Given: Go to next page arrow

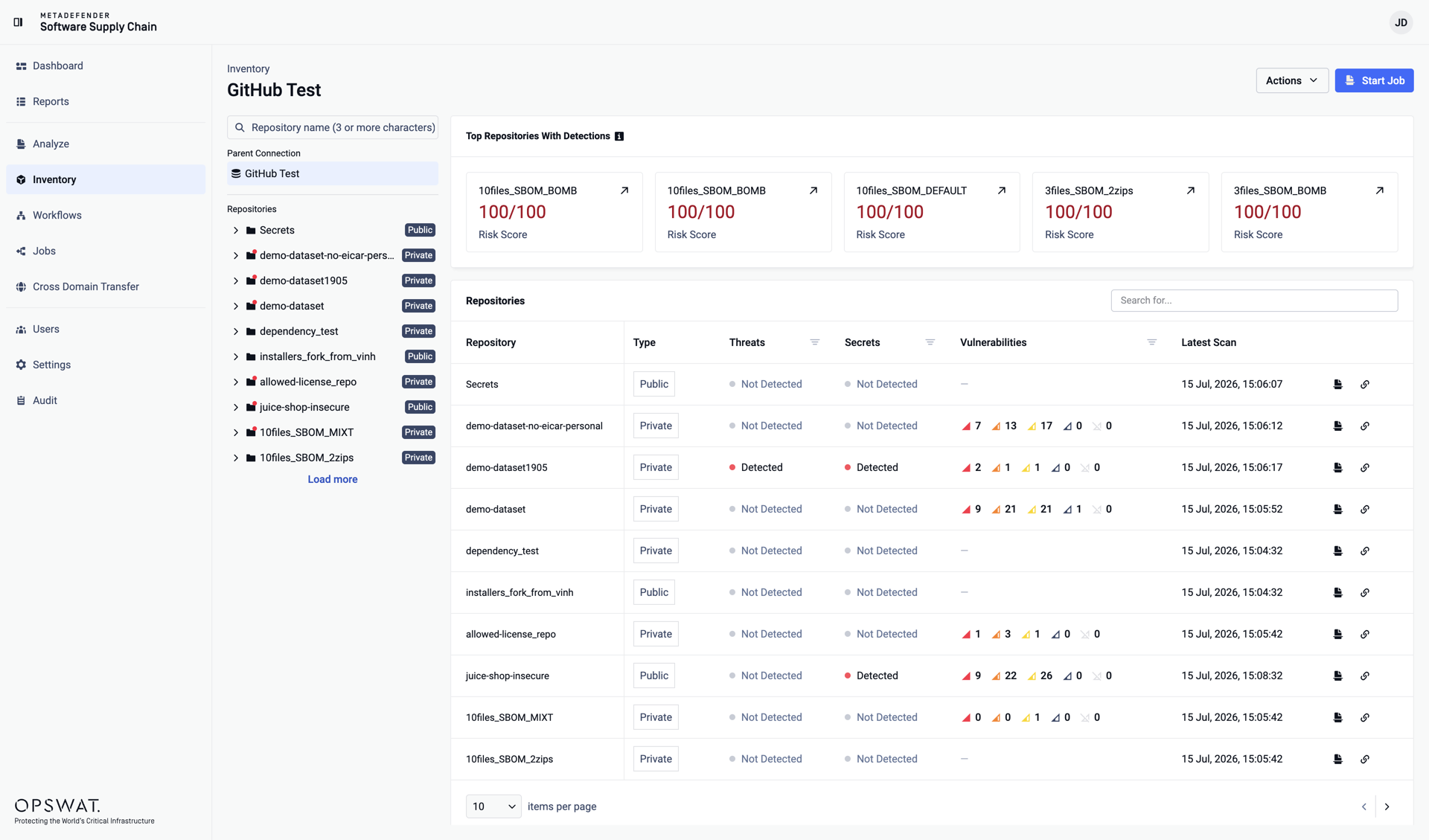Looking at the screenshot, I should coord(1387,807).
